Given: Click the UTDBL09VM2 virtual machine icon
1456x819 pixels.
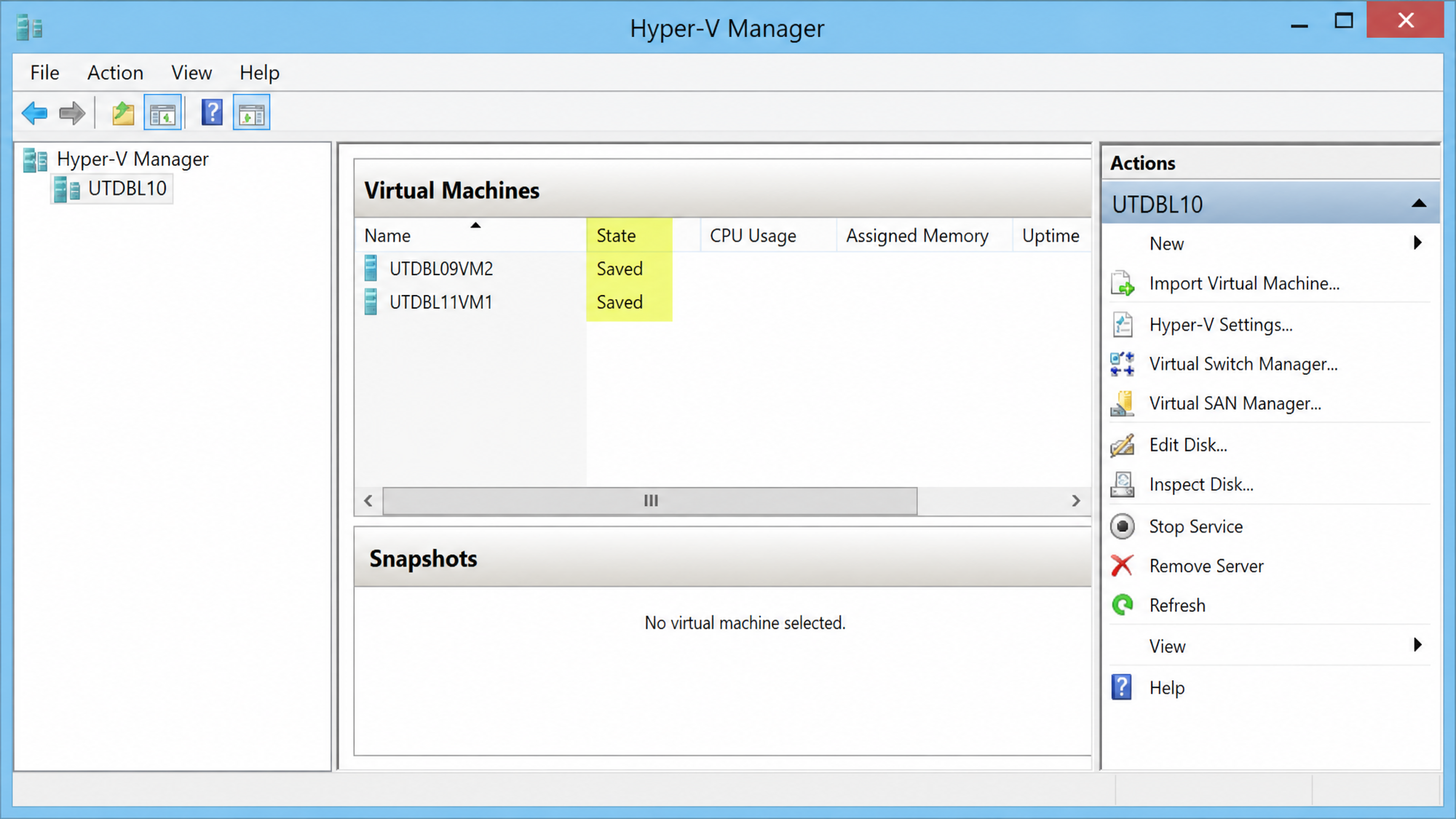Looking at the screenshot, I should pyautogui.click(x=371, y=269).
